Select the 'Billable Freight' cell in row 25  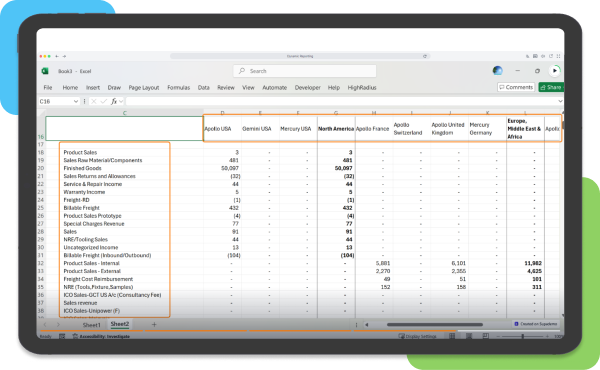pyautogui.click(x=82, y=208)
